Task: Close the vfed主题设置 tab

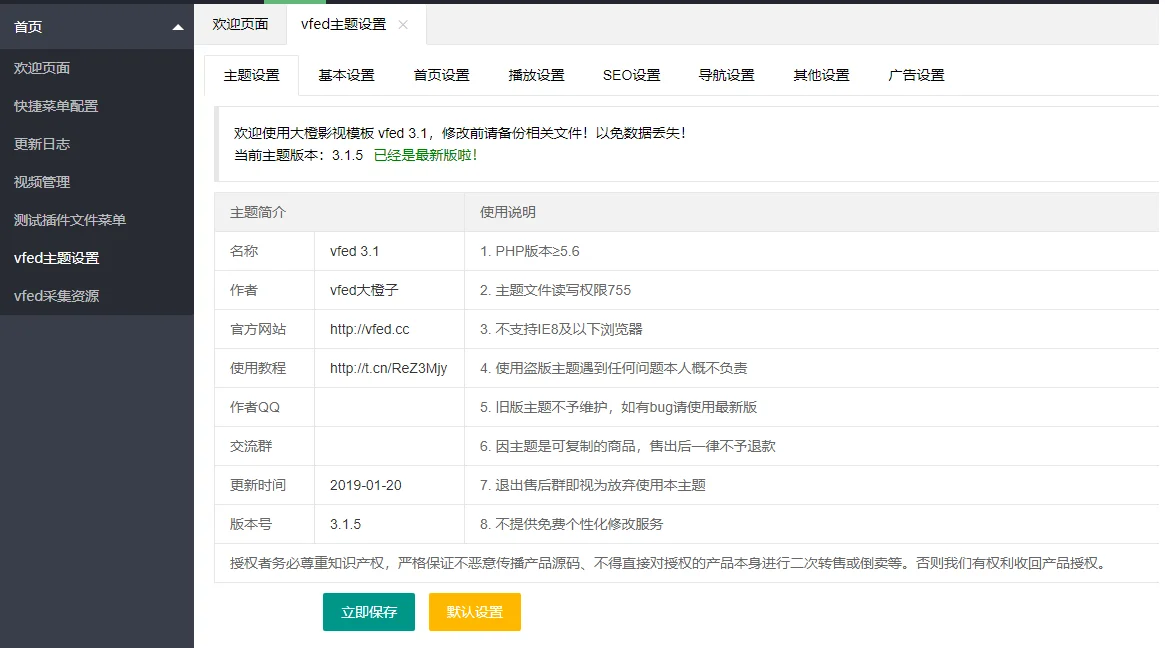Action: [x=403, y=25]
